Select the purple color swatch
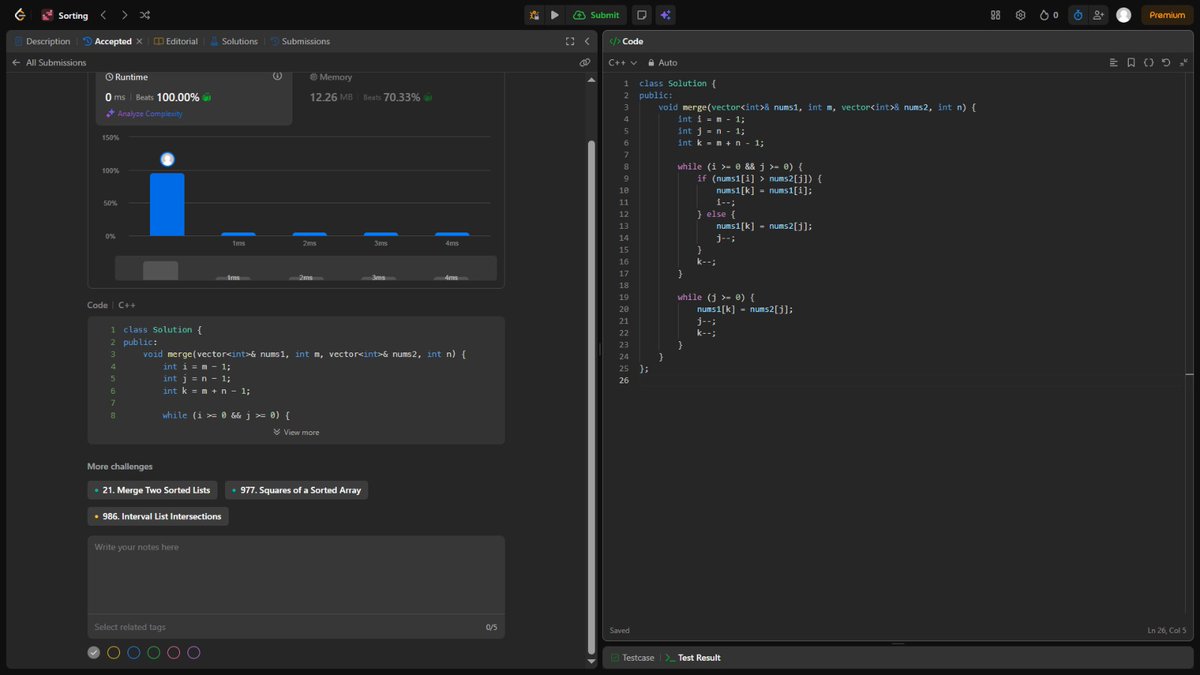Screen dimensions: 1200x675 194,653
